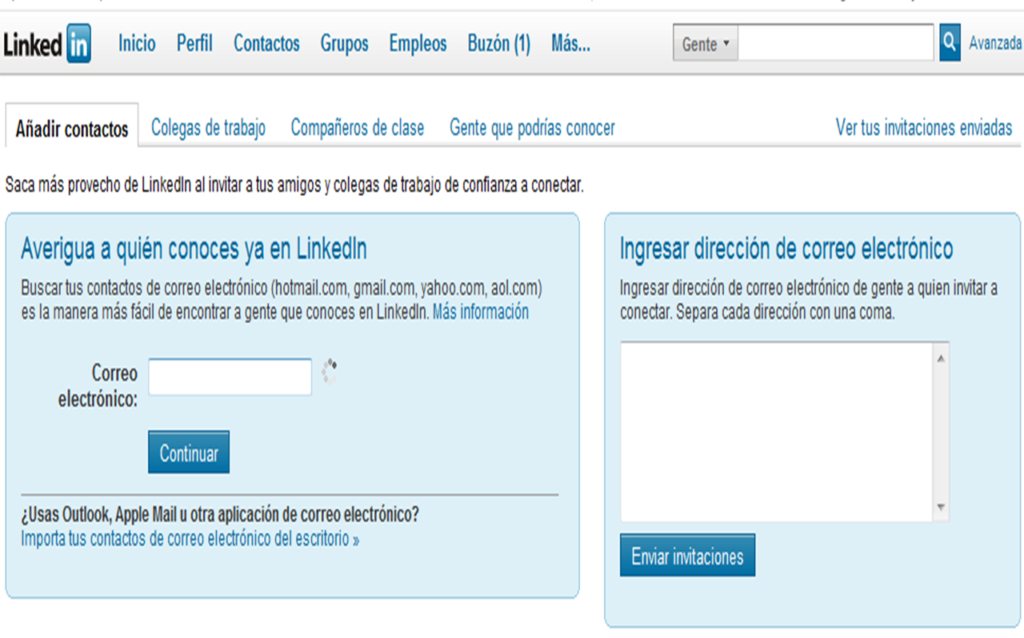
Task: Open Buzón (1) inbox
Action: [x=499, y=44]
